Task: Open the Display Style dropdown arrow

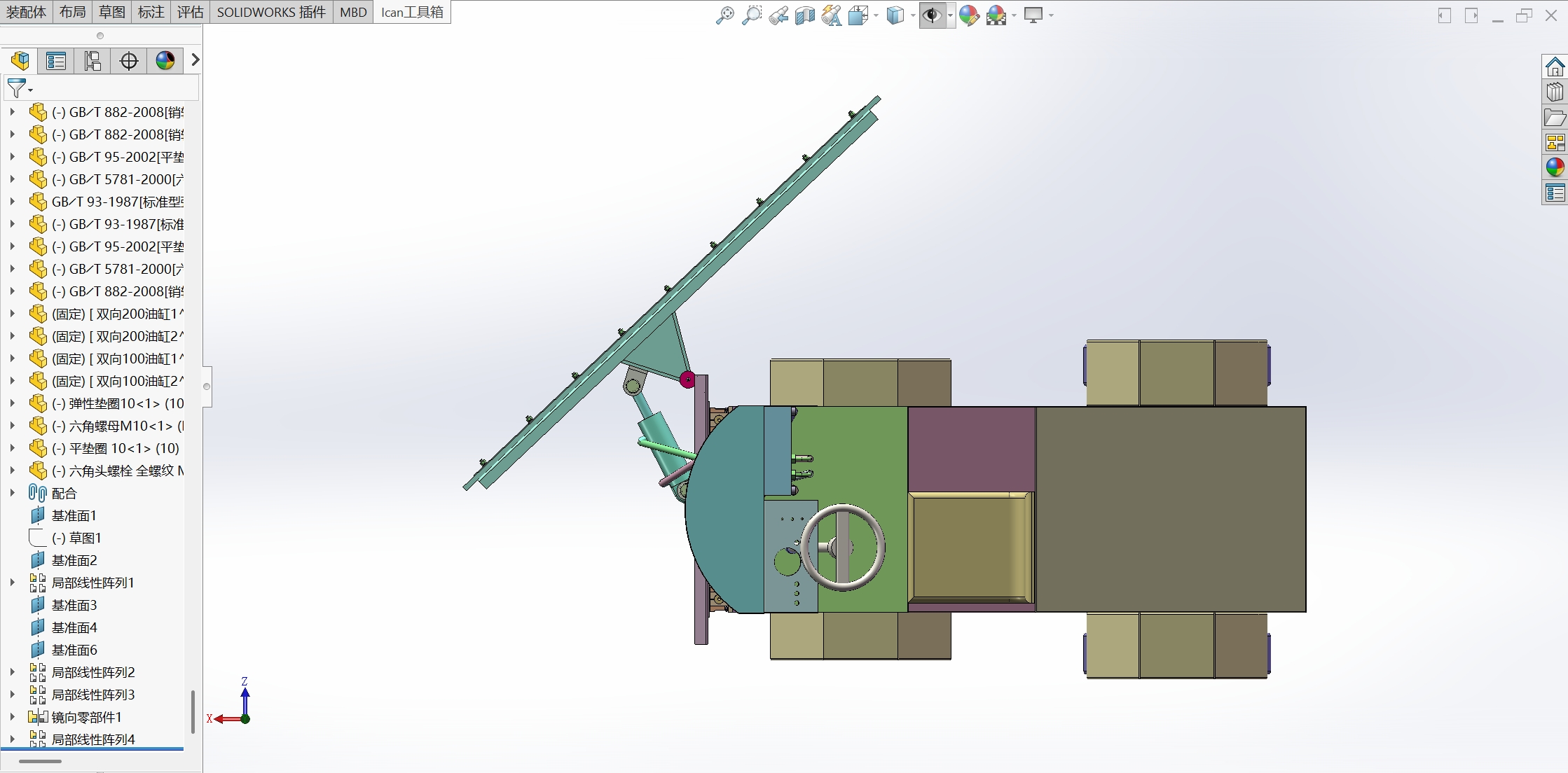Action: (x=913, y=15)
